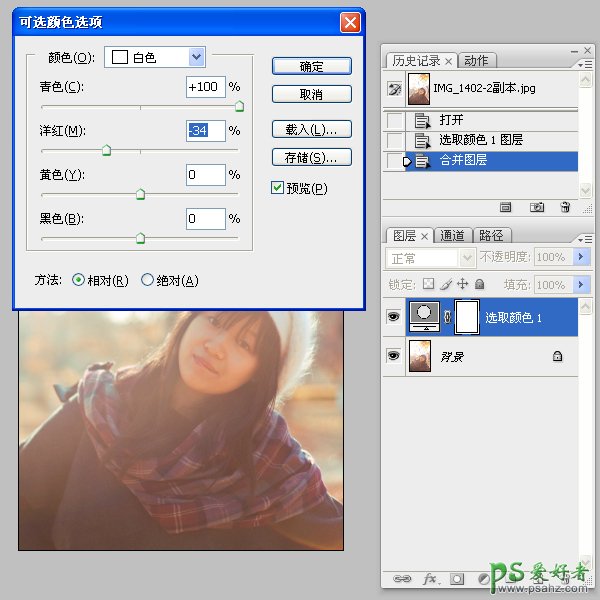Screen dimensions: 600x600
Task: Hide the 背景 layer with eye icon
Action: tap(393, 355)
